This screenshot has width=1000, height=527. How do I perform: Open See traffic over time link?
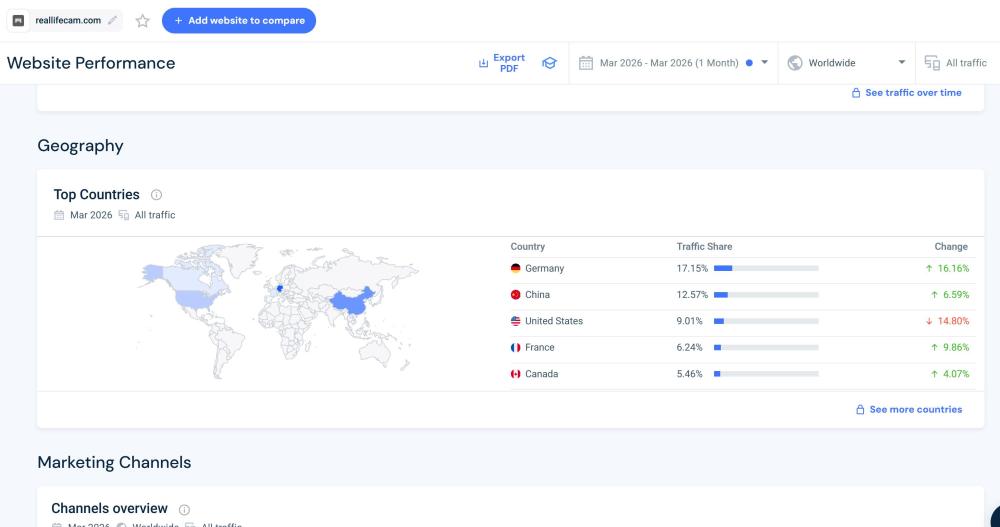[x=906, y=93]
